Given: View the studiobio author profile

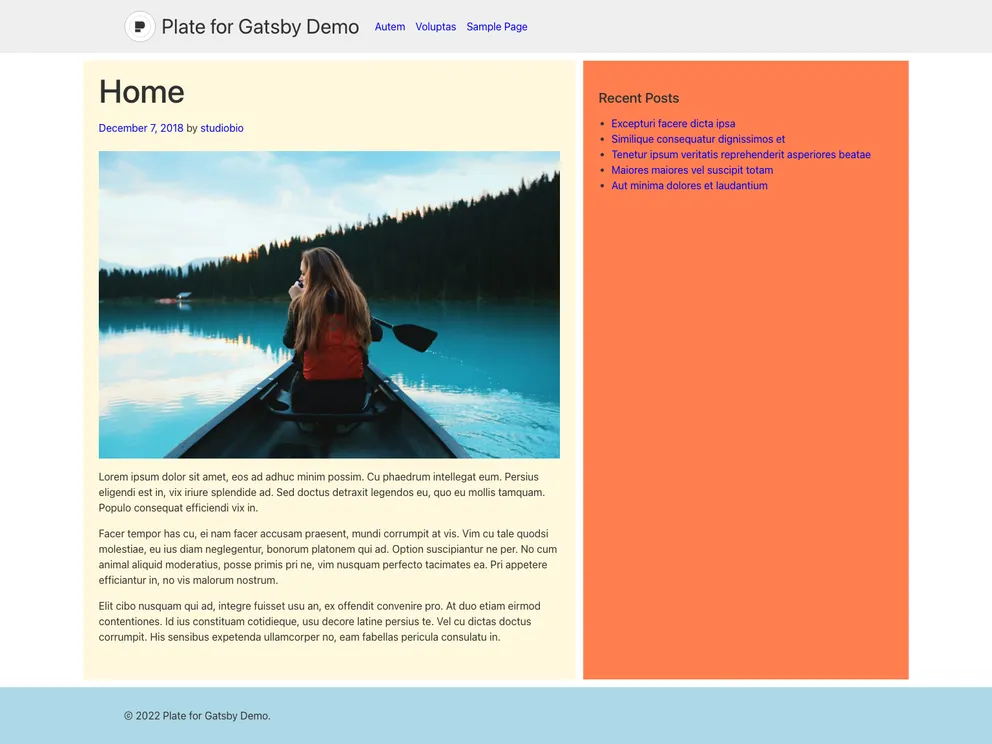Looking at the screenshot, I should coord(221,128).
